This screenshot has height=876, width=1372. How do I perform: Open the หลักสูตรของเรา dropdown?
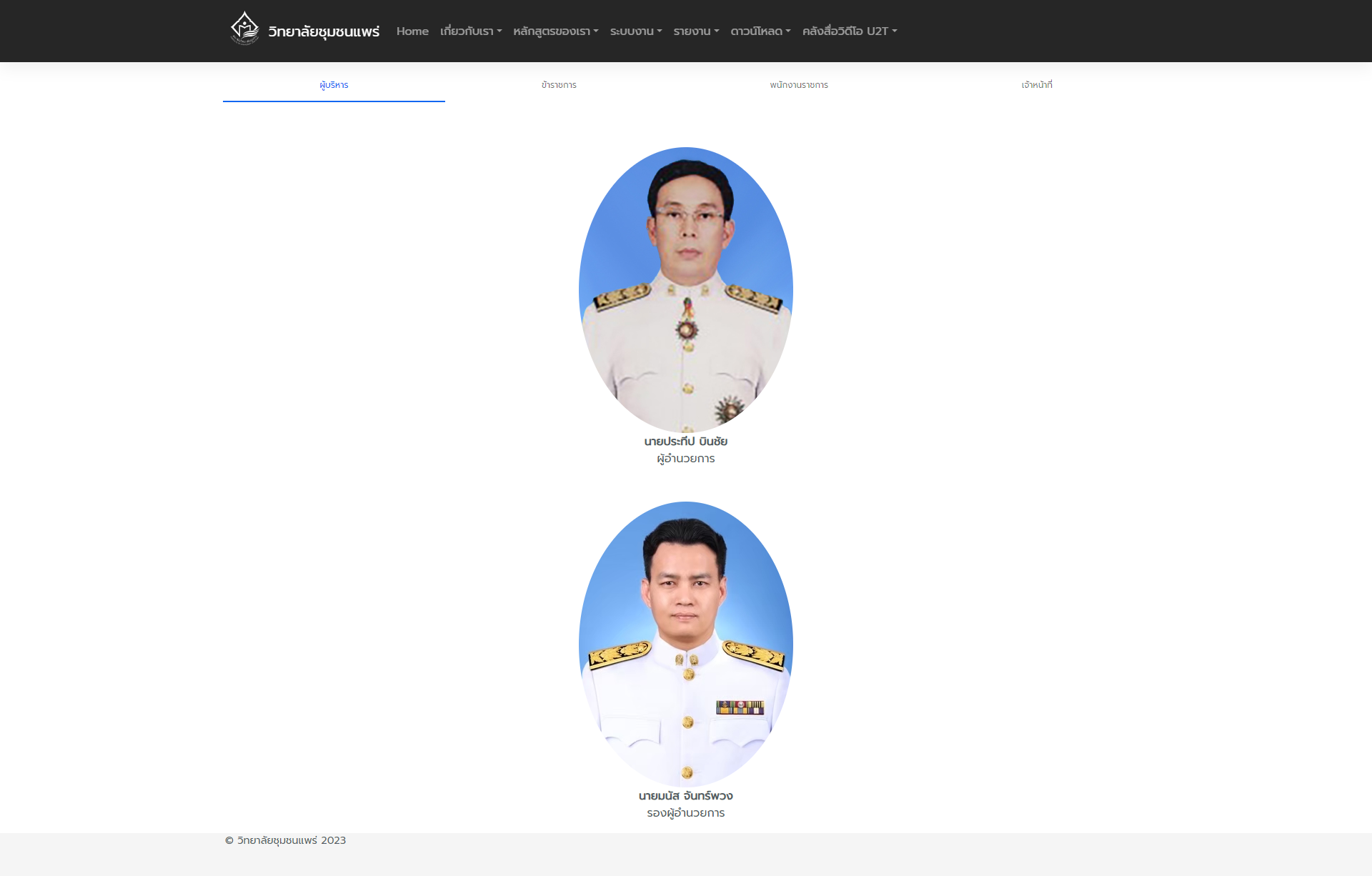[555, 31]
